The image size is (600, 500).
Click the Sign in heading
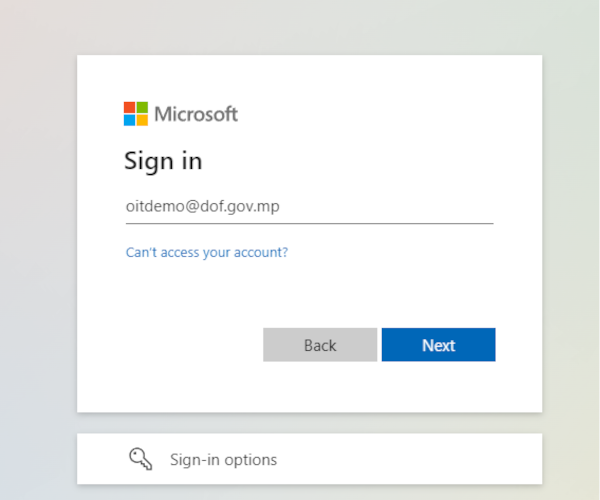(163, 161)
